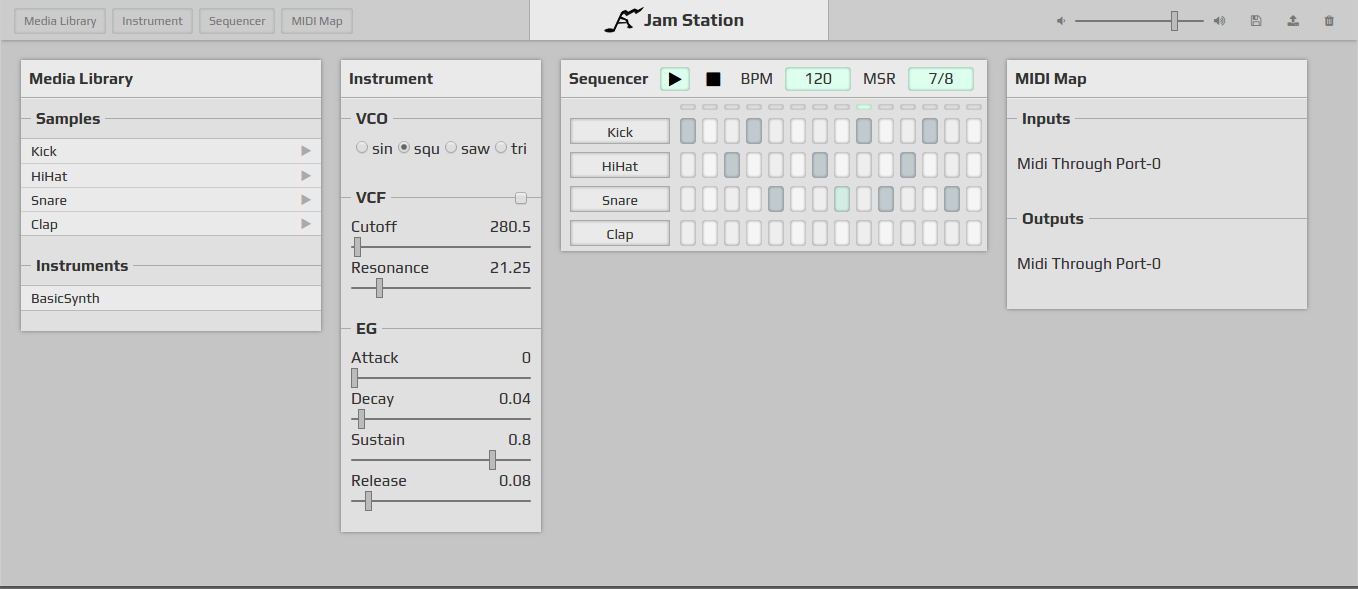Click the BPM field showing 120
The image size is (1358, 589).
point(818,79)
